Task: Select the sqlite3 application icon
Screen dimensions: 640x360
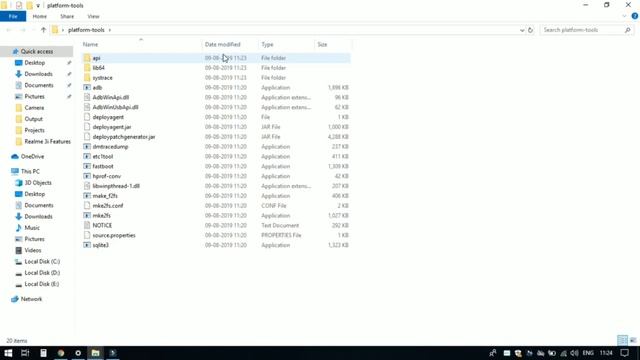Action: tap(87, 245)
